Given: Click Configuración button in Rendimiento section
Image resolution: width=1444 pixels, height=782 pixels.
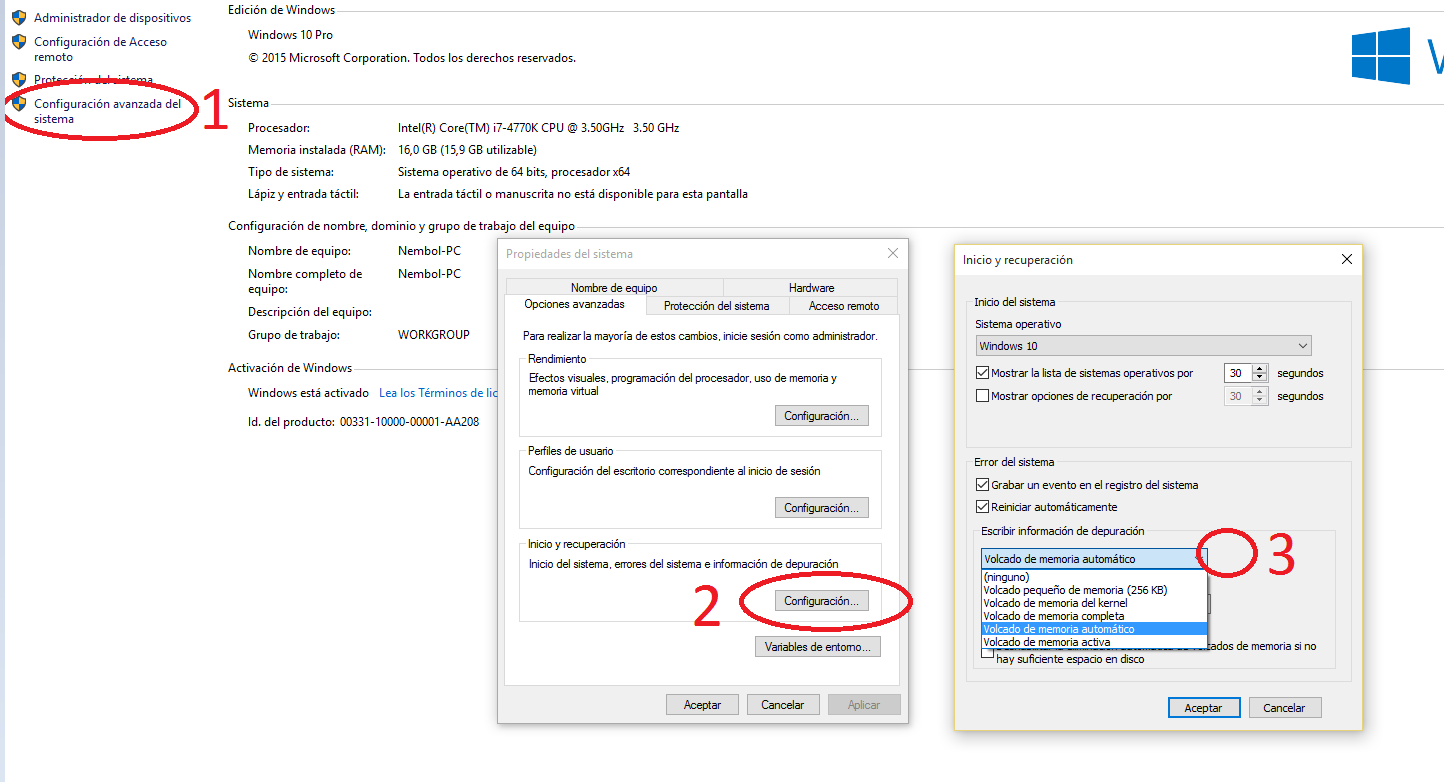Looking at the screenshot, I should coord(822,416).
